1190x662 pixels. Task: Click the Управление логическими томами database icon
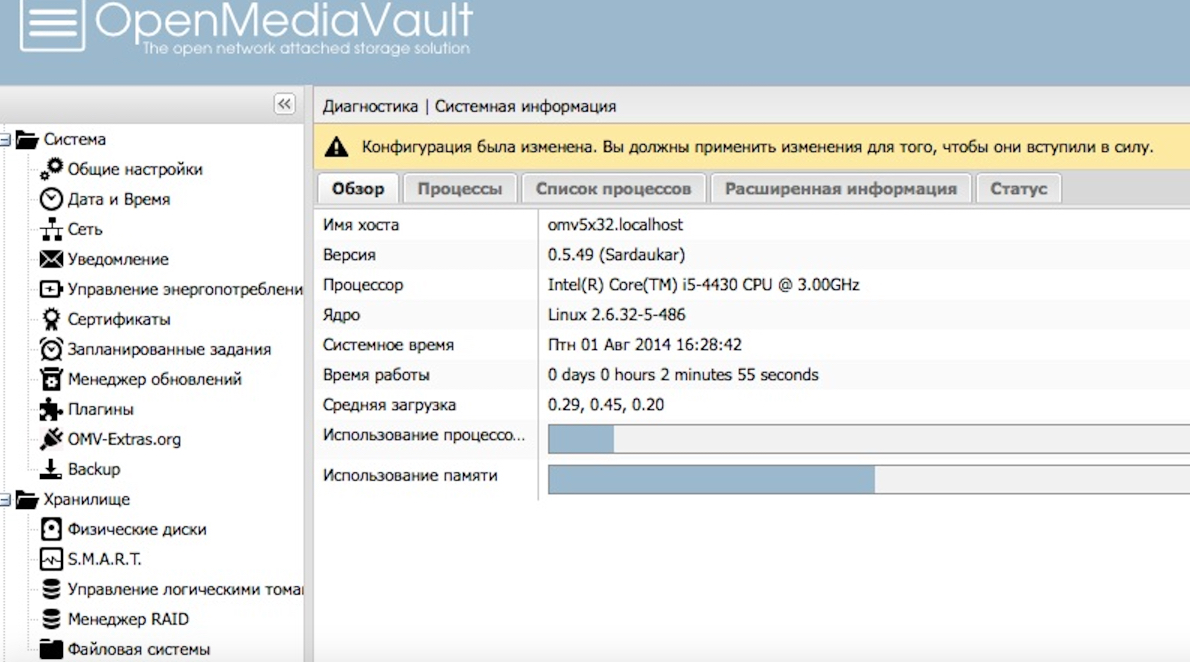click(x=51, y=589)
